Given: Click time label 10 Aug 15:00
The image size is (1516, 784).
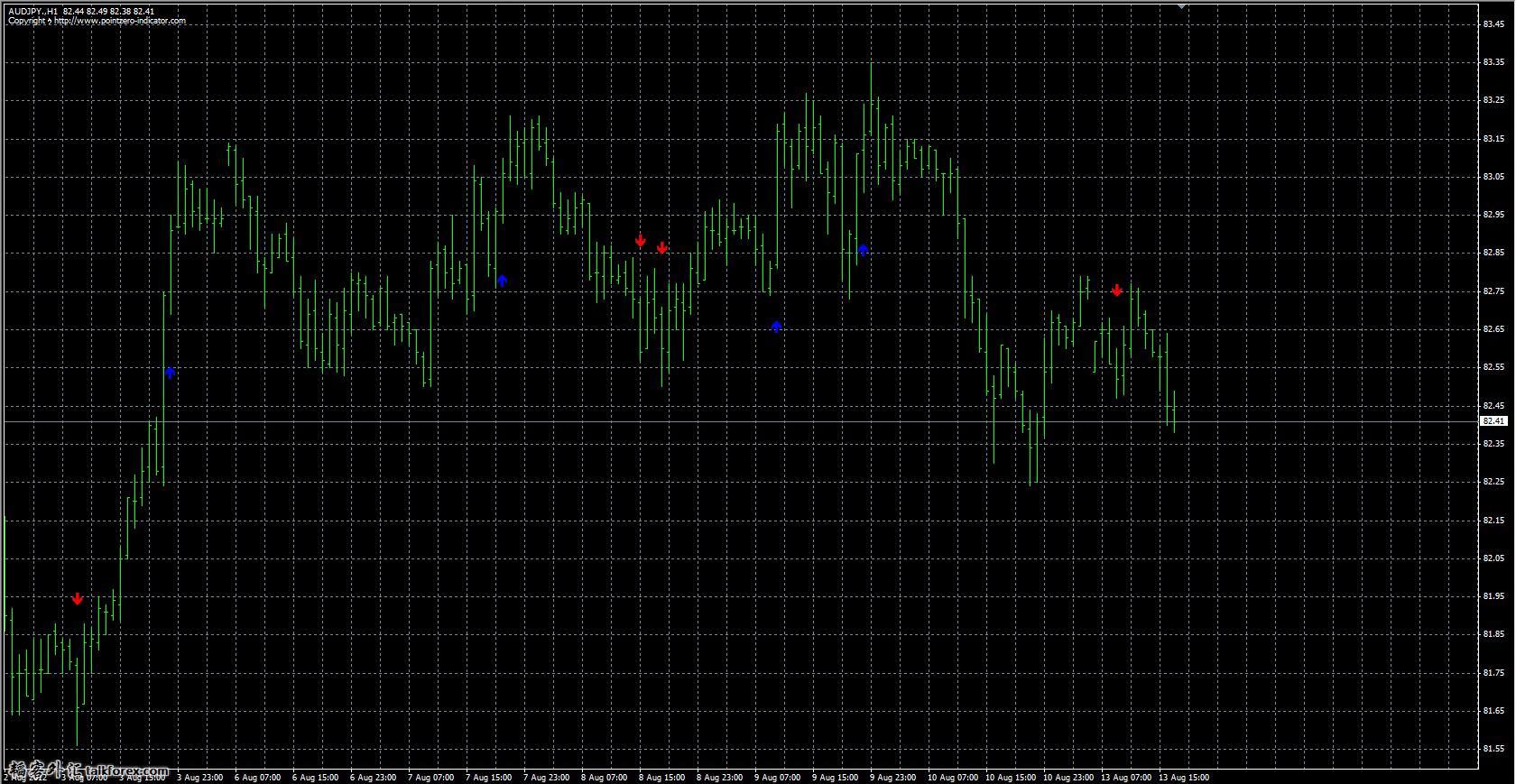Looking at the screenshot, I should (1011, 777).
